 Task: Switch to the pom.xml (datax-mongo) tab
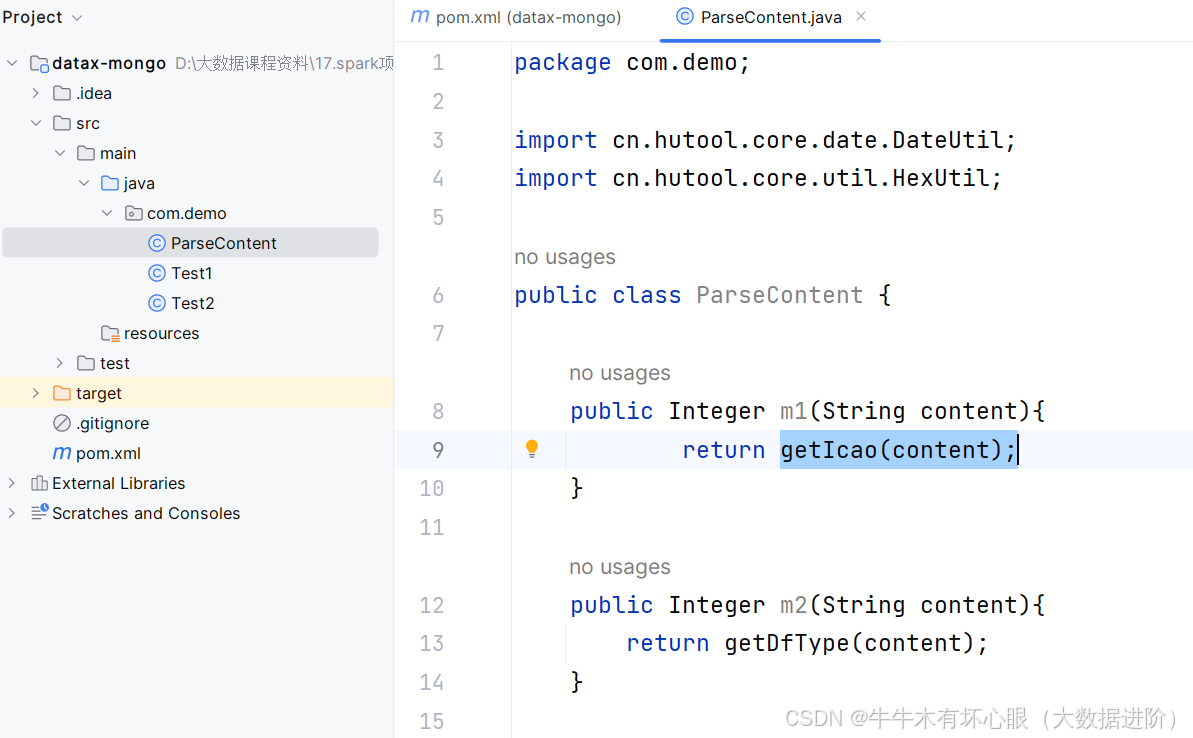(x=516, y=17)
